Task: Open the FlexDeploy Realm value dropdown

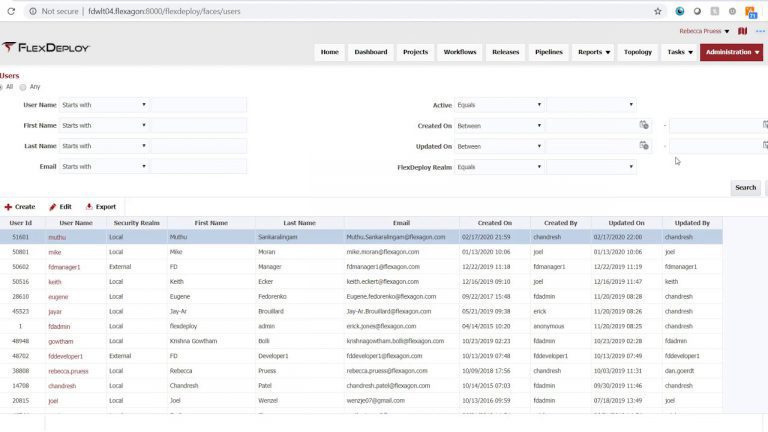Action: click(591, 167)
